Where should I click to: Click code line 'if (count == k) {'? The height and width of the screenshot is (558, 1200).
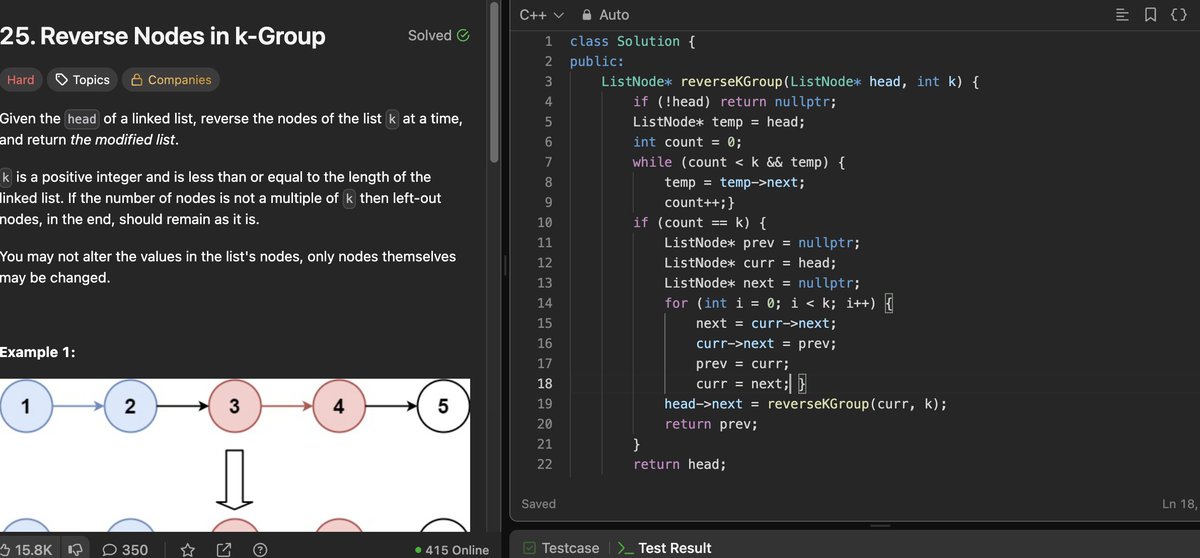point(701,222)
